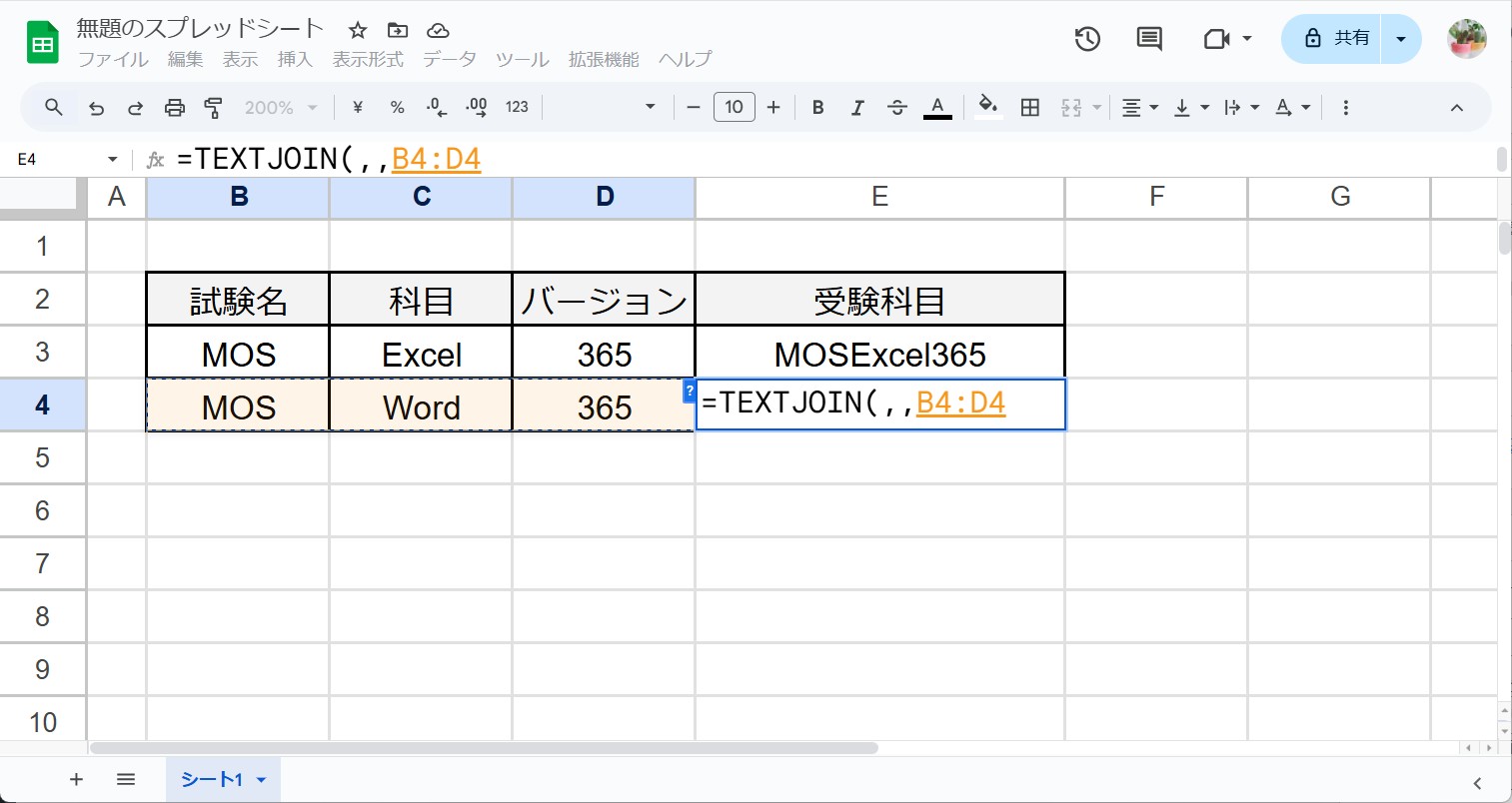The height and width of the screenshot is (803, 1512).
Task: Open the 編集 menu
Action: click(185, 60)
